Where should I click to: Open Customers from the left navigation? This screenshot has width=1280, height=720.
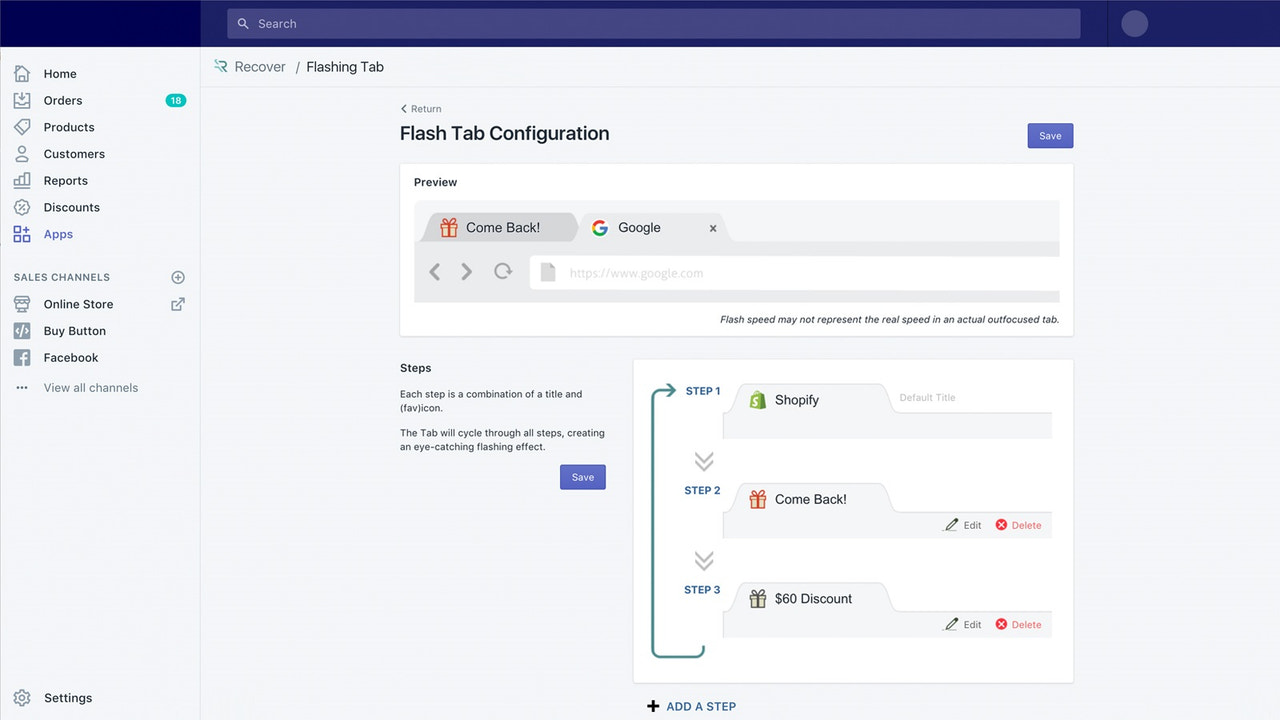pos(73,153)
